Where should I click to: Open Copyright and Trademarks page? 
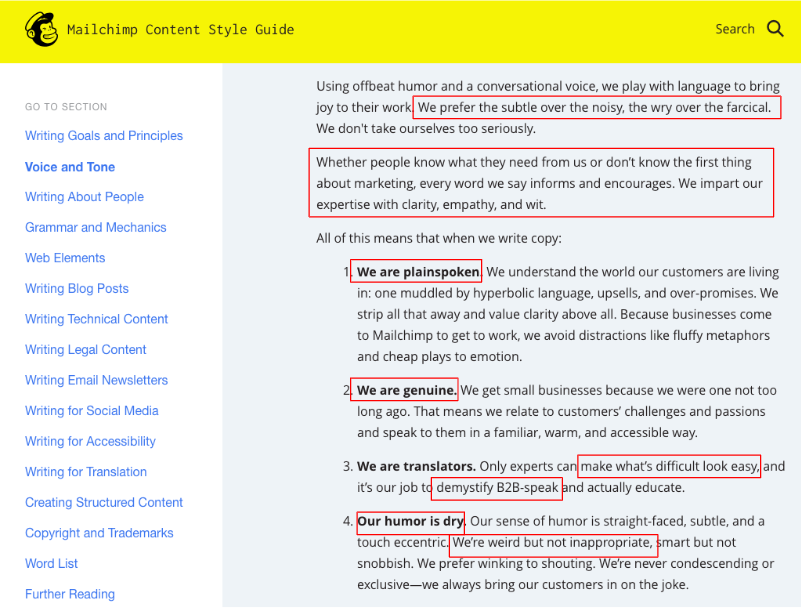pos(99,533)
